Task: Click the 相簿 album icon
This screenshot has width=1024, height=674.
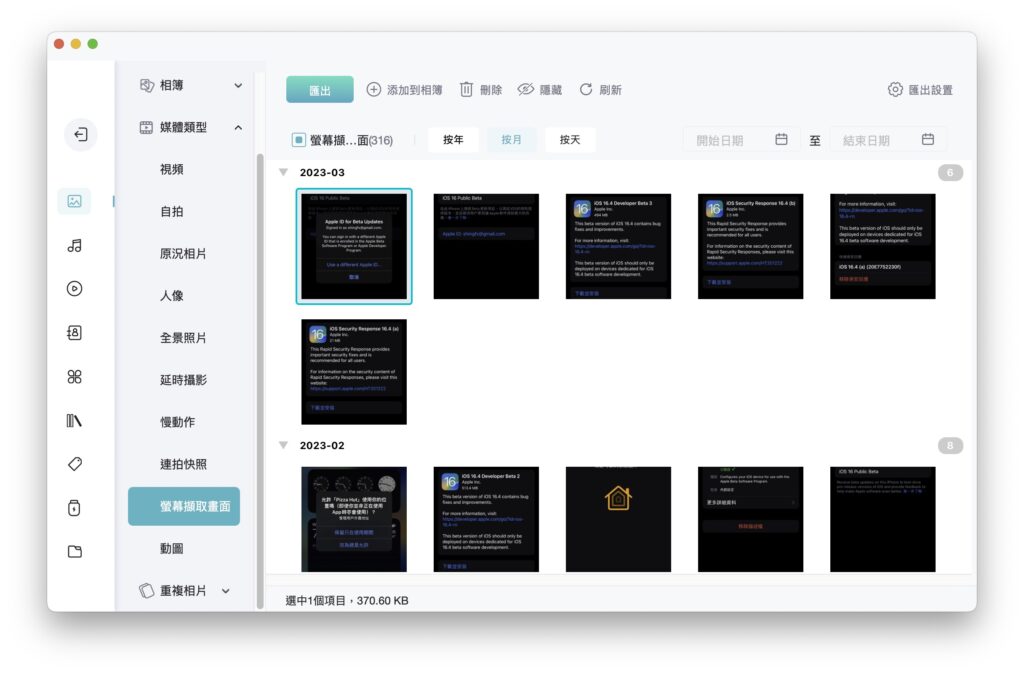Action: coord(147,86)
